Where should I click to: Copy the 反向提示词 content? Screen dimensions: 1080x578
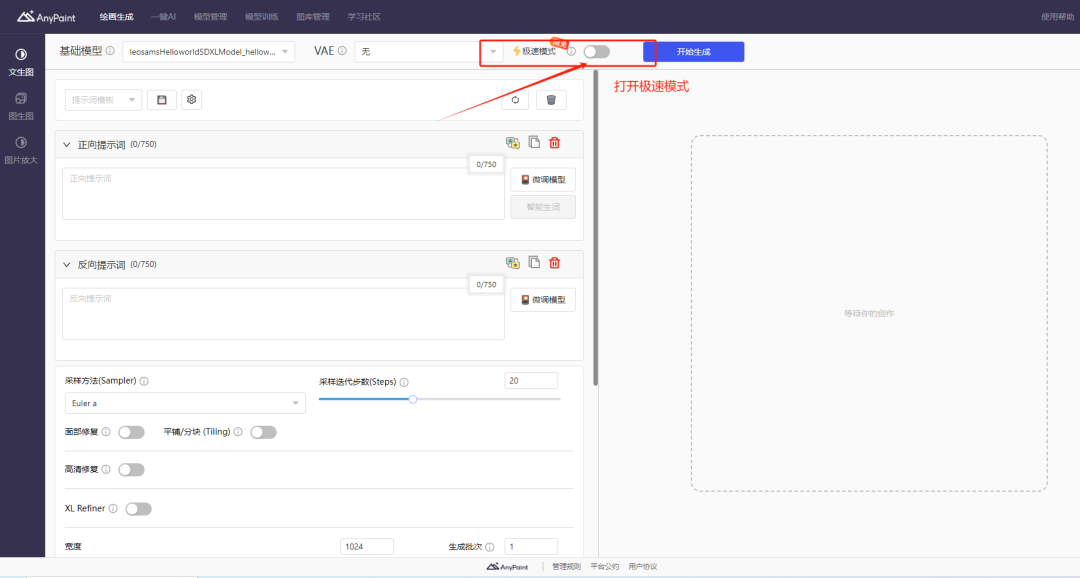(534, 262)
